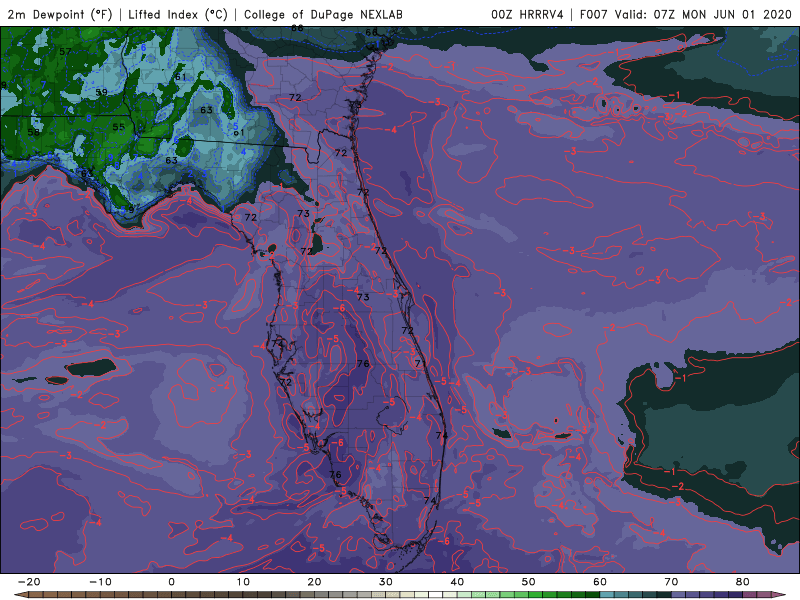The height and width of the screenshot is (600, 800).
Task: Click the '-10' color scale label
Action: (x=100, y=582)
